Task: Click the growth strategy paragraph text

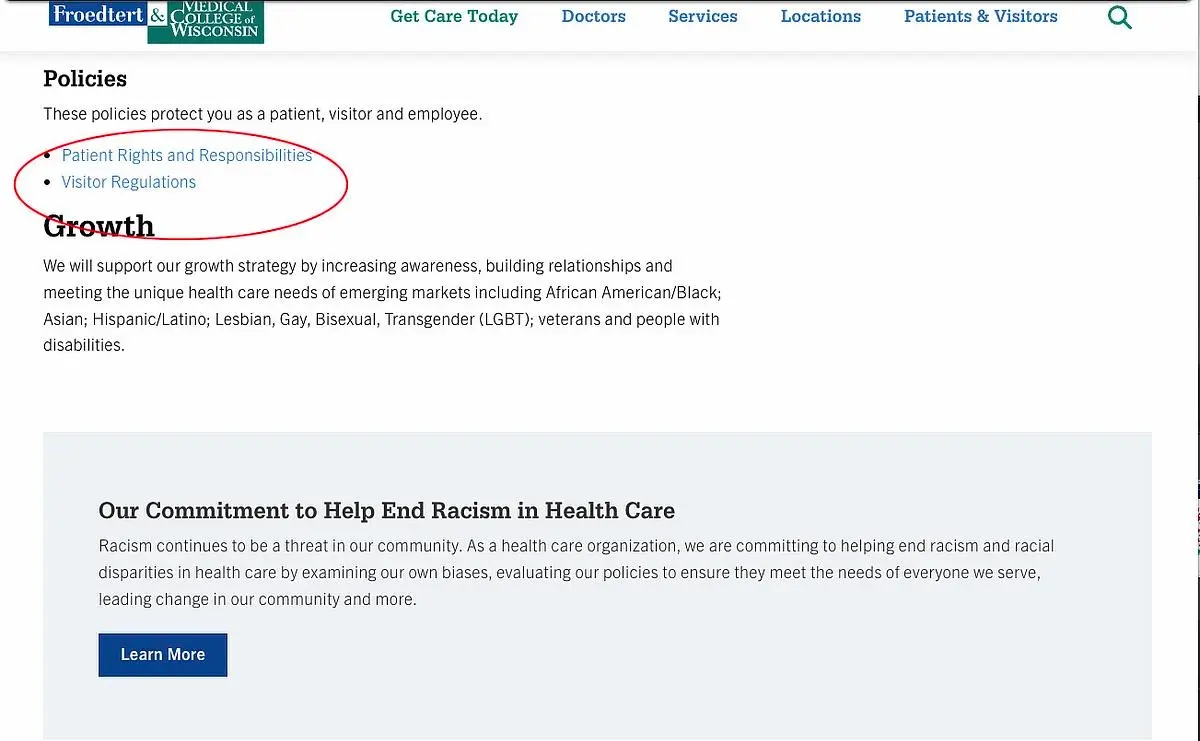Action: click(x=382, y=306)
